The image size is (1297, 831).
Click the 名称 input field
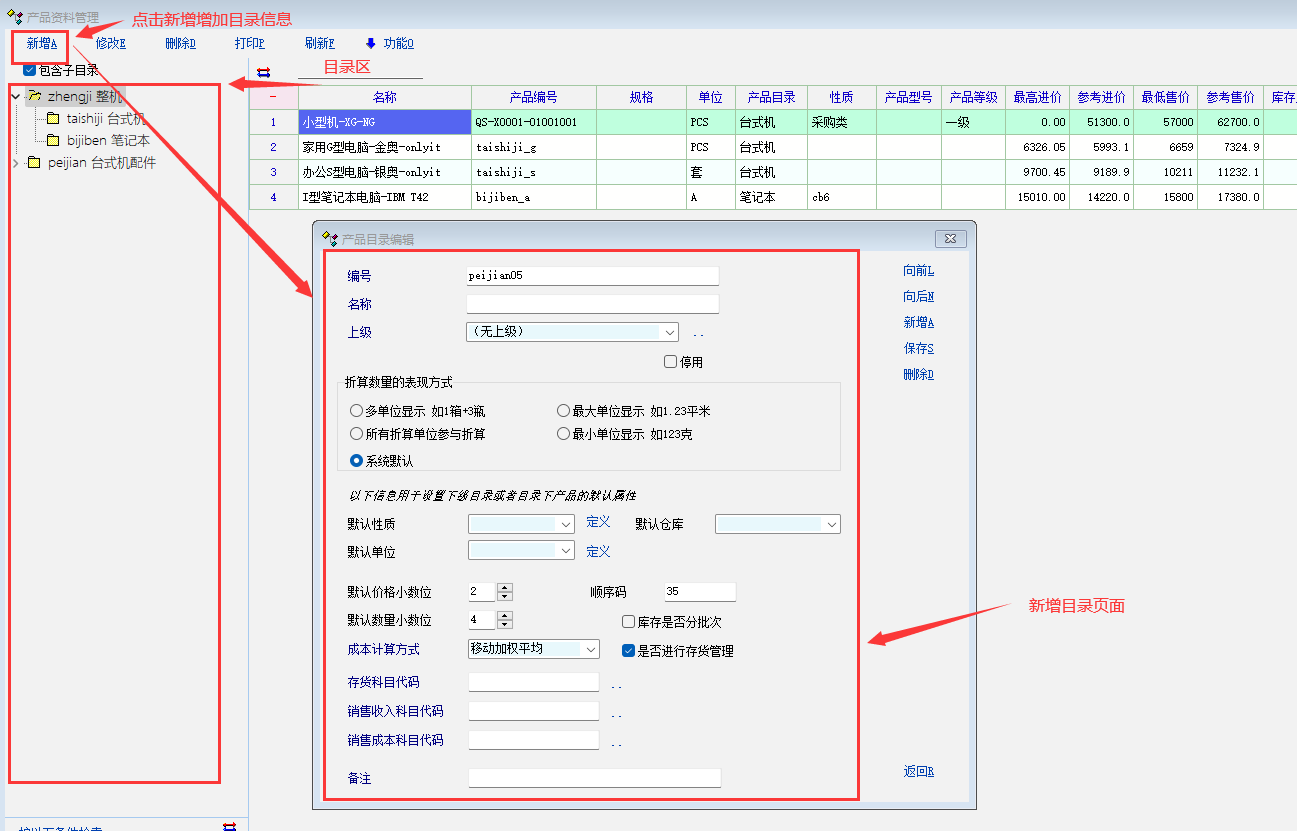click(592, 304)
